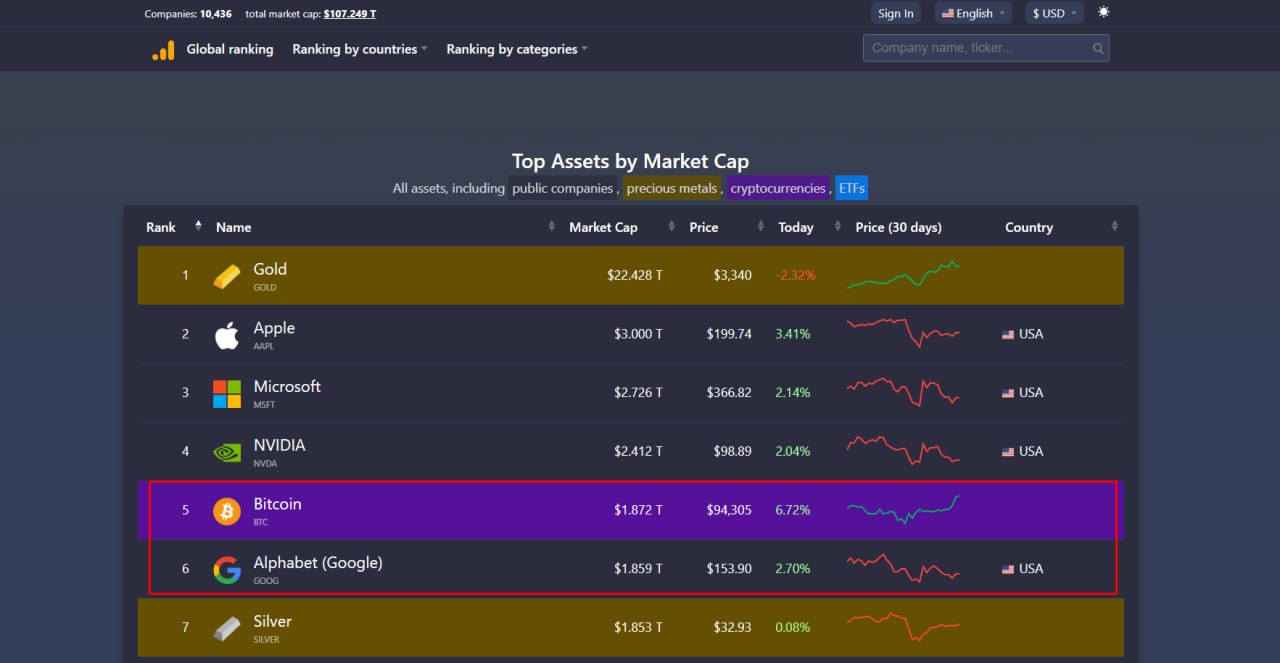Toggle the ETFs filter tag

click(851, 188)
